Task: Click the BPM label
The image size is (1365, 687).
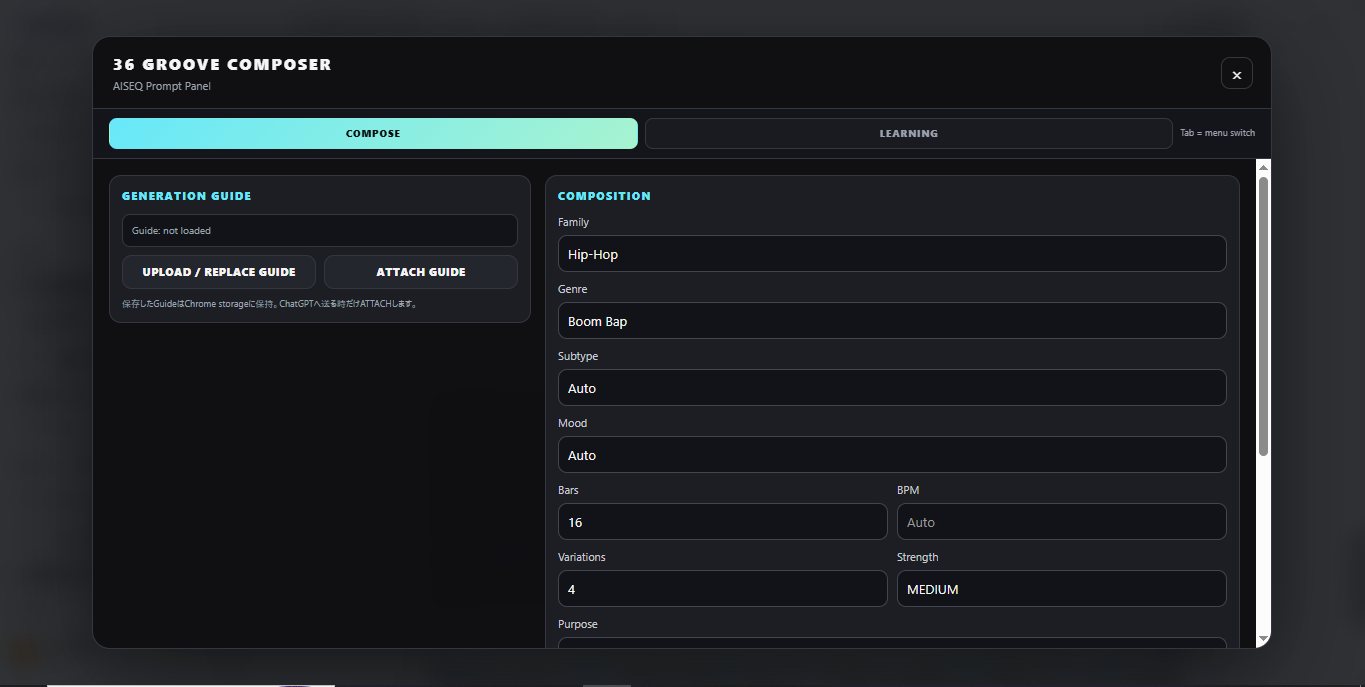Action: (908, 490)
